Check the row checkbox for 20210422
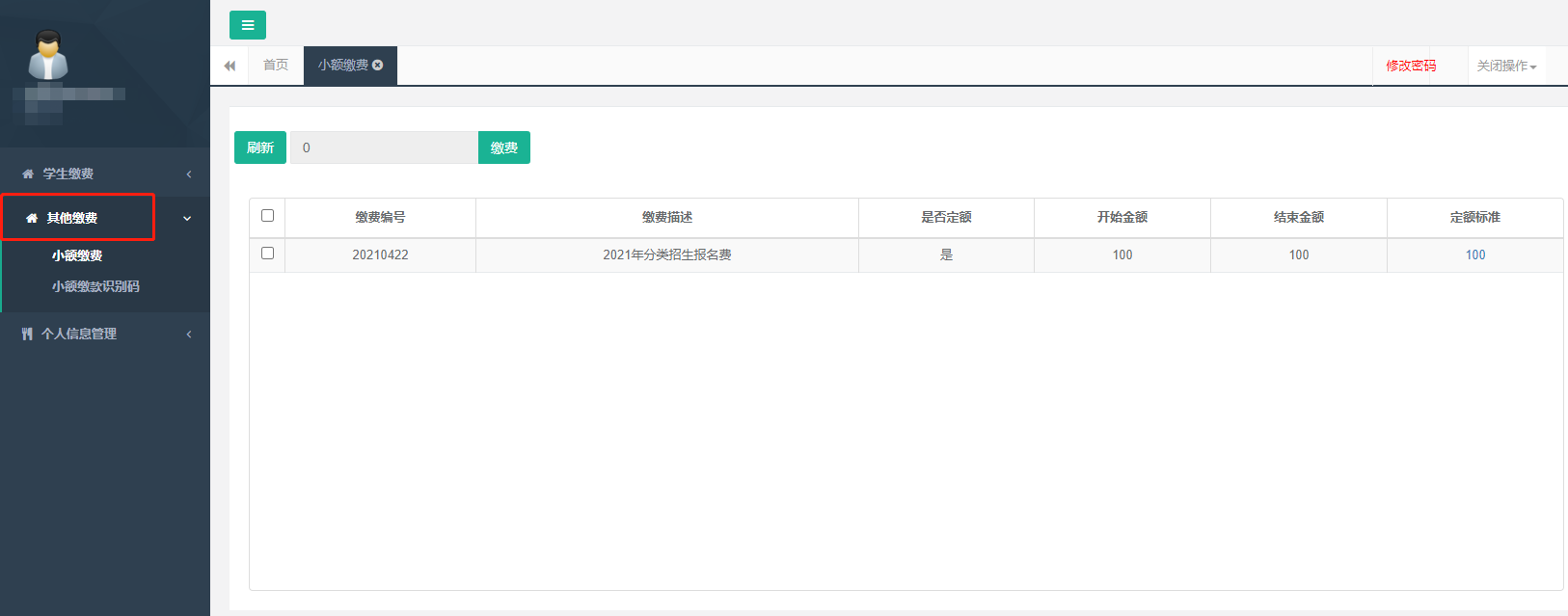Image resolution: width=1568 pixels, height=616 pixels. [267, 254]
